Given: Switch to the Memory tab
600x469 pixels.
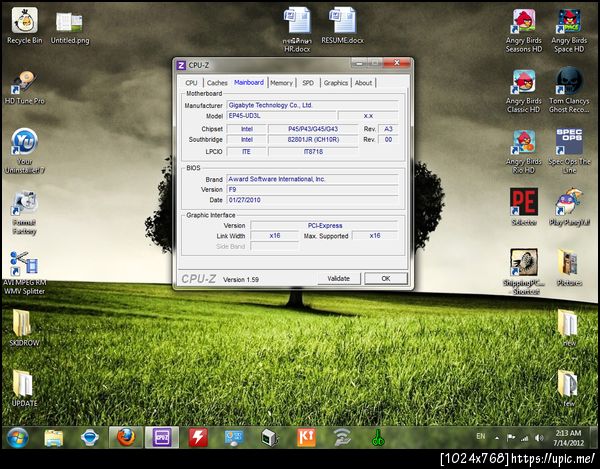Looking at the screenshot, I should point(281,83).
